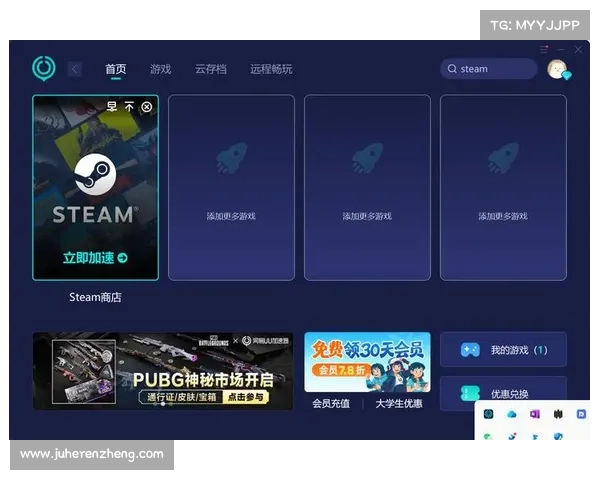The width and height of the screenshot is (600, 480).
Task: Open the 游戏 tab
Action: (160, 69)
